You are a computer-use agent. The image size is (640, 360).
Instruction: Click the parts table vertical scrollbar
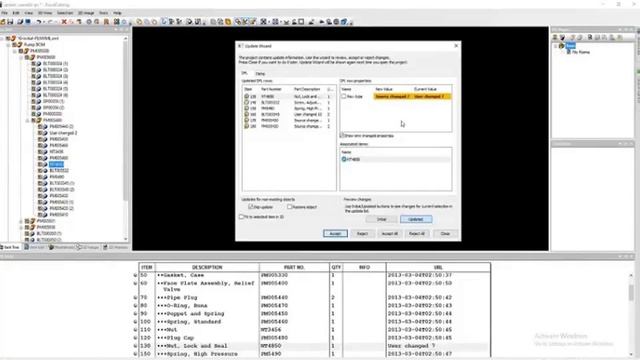631,314
